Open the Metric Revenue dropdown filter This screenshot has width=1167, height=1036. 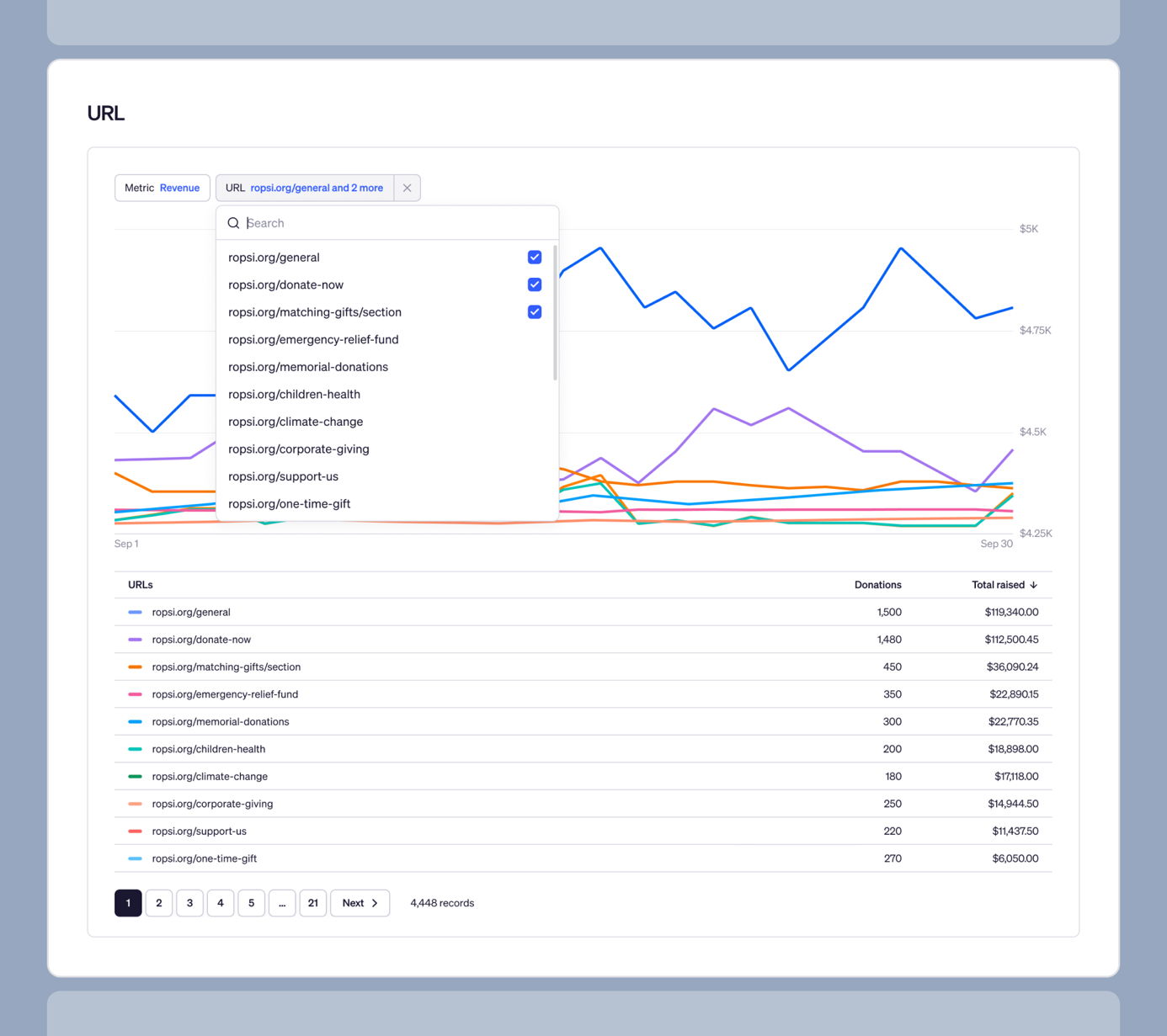click(163, 188)
